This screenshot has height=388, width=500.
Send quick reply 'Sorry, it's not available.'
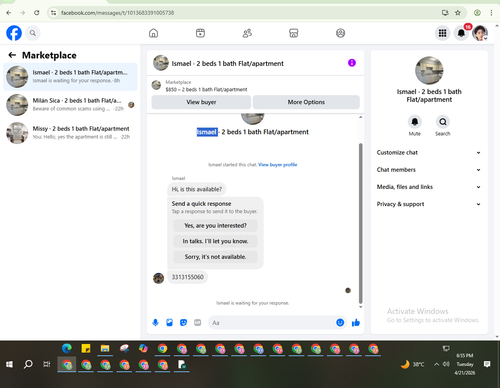(215, 257)
